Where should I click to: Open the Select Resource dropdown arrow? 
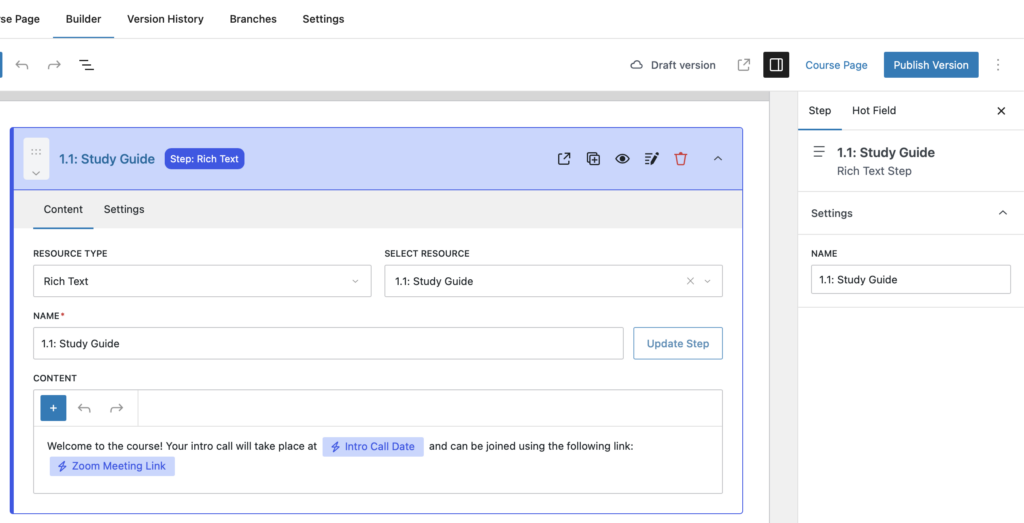point(707,281)
